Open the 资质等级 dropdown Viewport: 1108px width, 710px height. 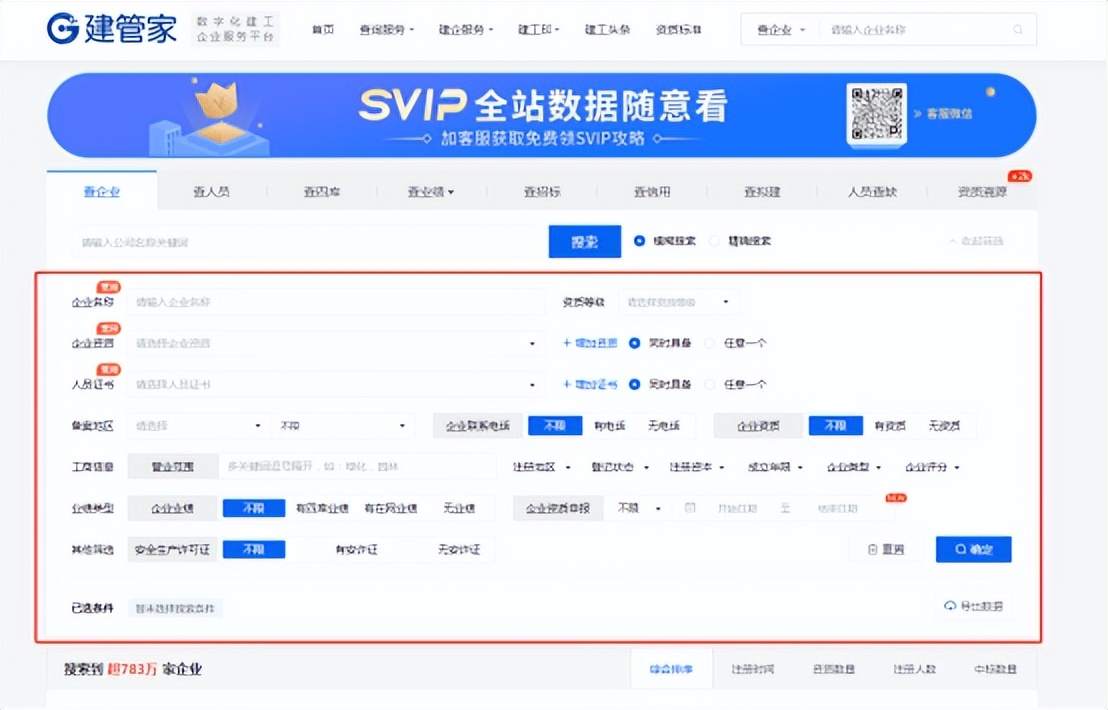click(x=679, y=299)
